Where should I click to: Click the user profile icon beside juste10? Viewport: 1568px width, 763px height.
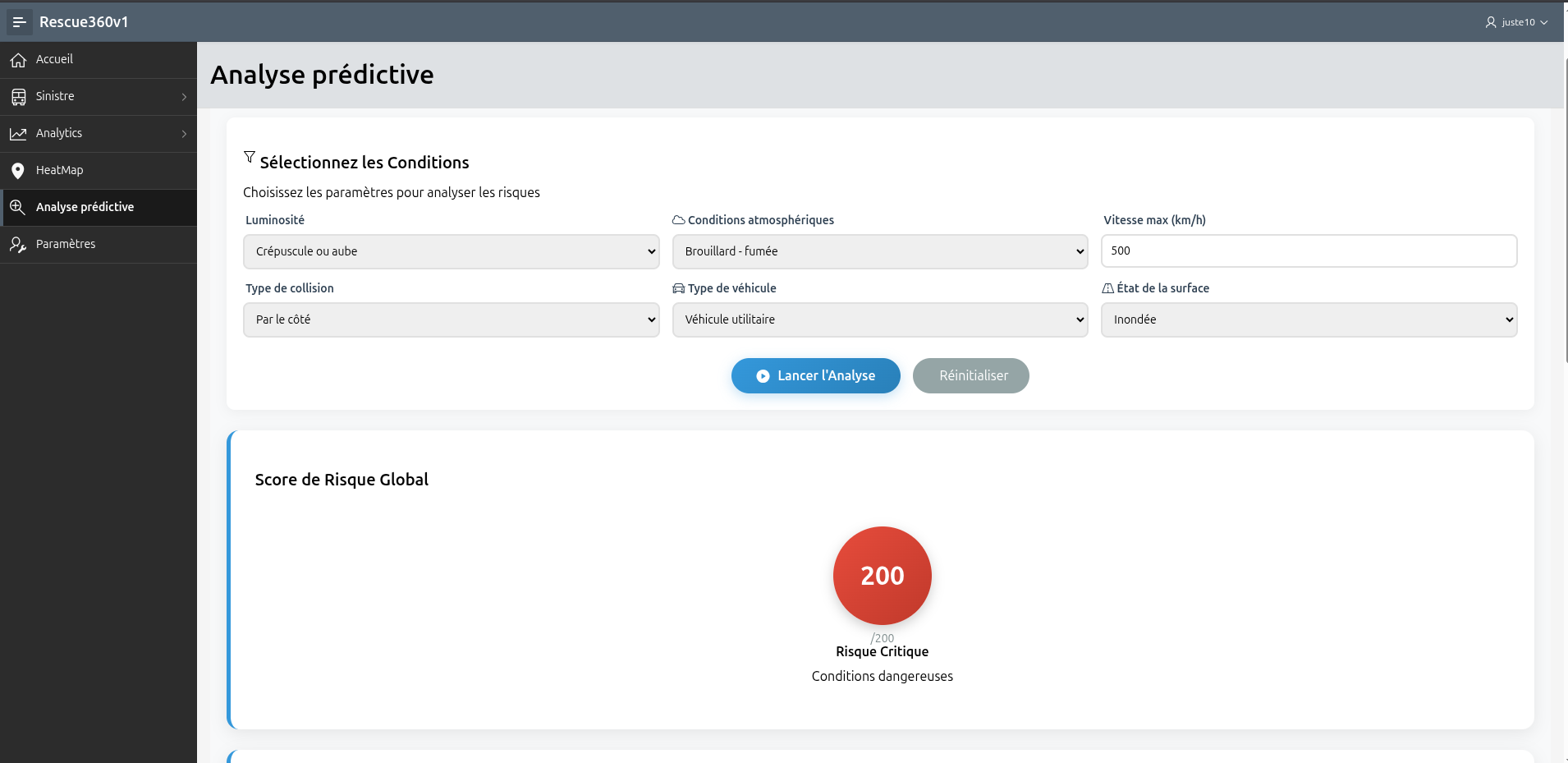coord(1491,22)
